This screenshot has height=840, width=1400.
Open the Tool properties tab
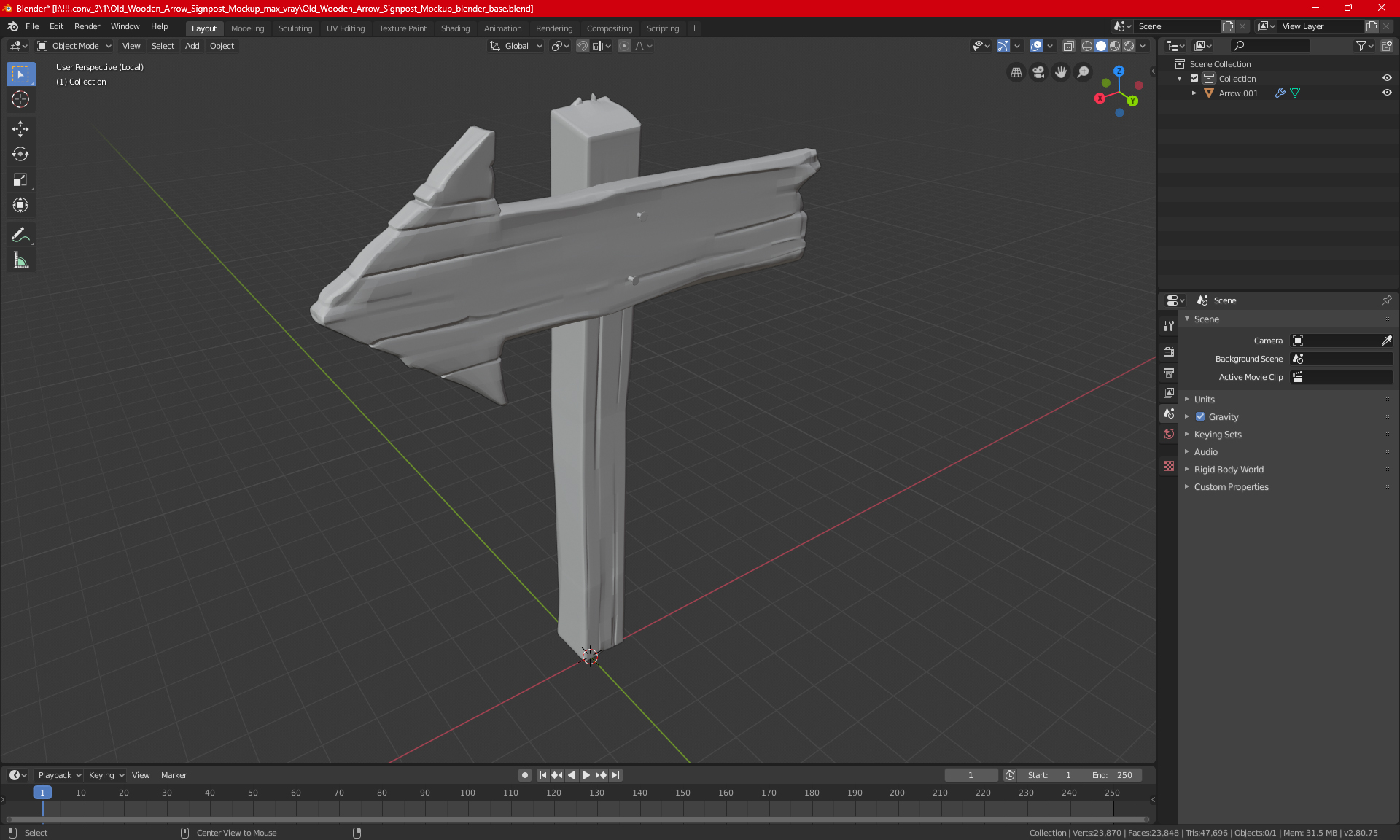[x=1169, y=326]
